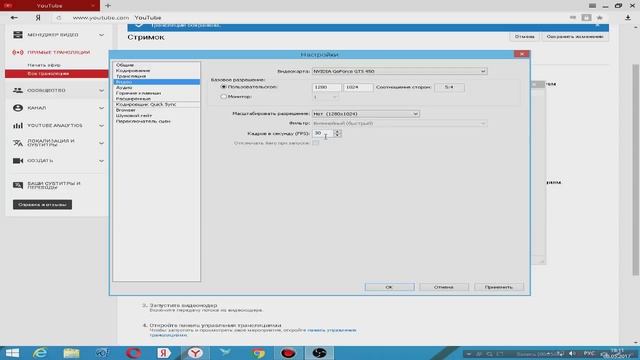Screen dimensions: 640x360
Task: Click the resolution width field 1280
Action: (327, 87)
